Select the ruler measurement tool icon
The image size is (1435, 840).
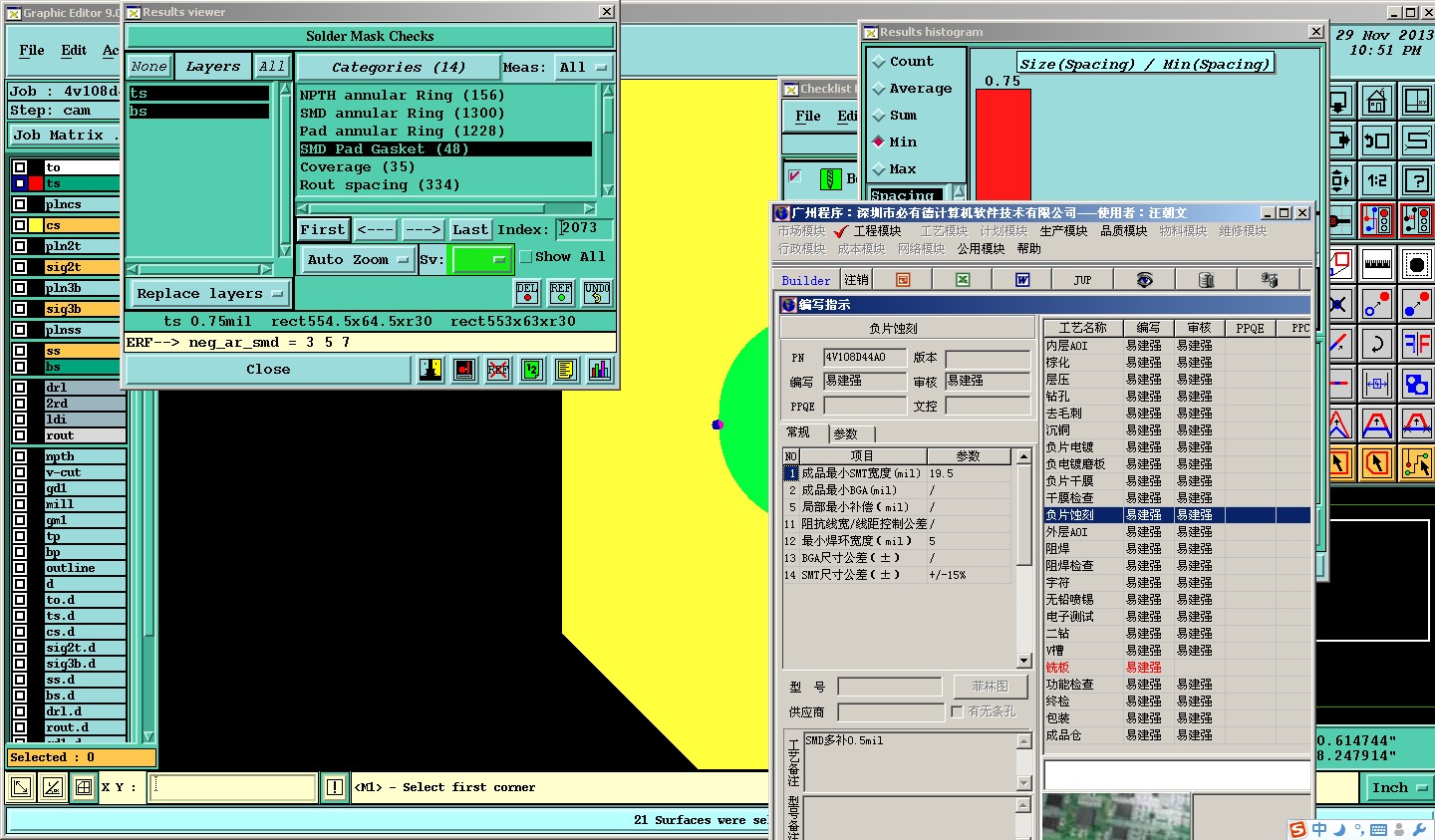(x=1377, y=265)
